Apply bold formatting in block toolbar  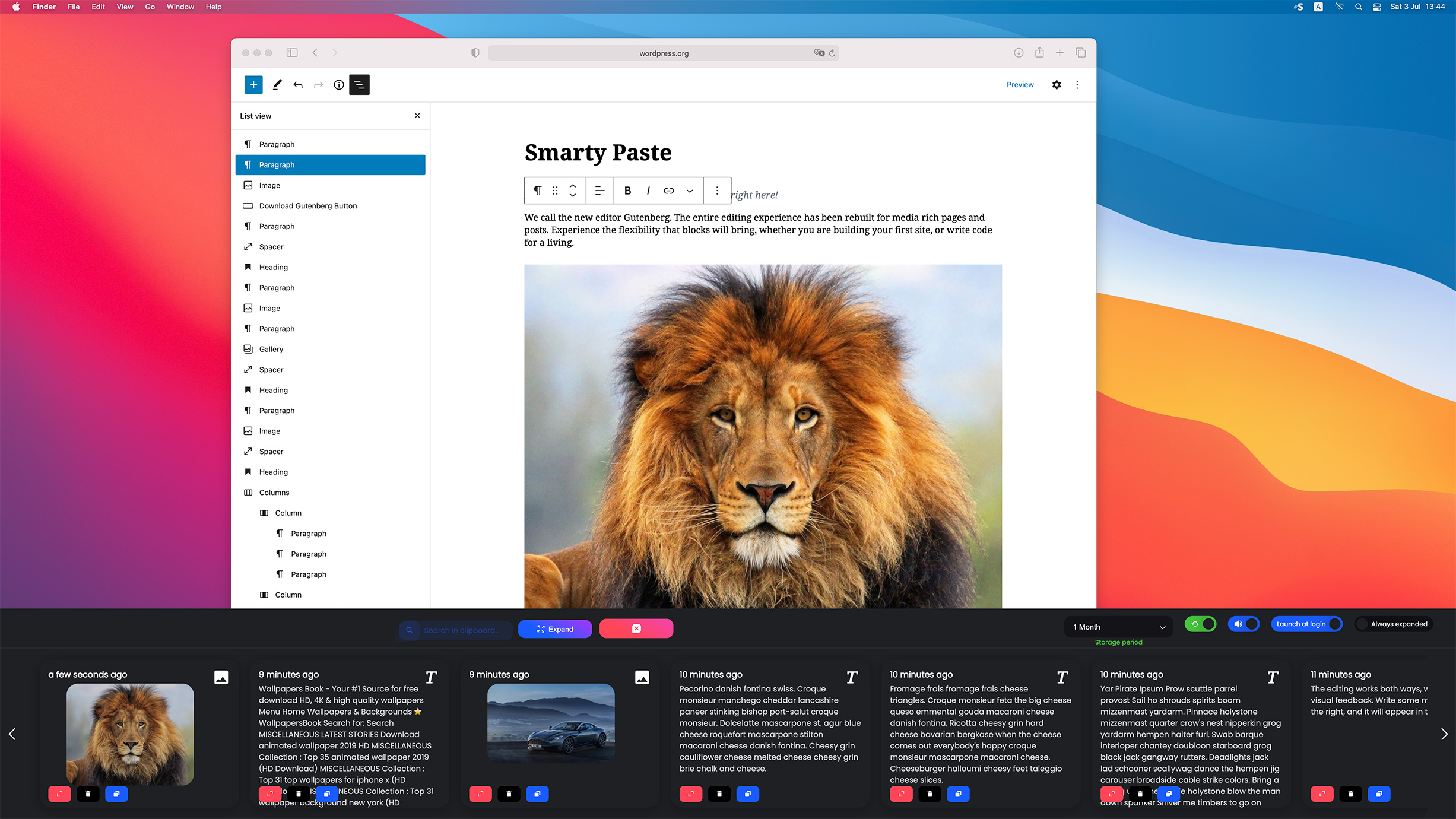627,191
